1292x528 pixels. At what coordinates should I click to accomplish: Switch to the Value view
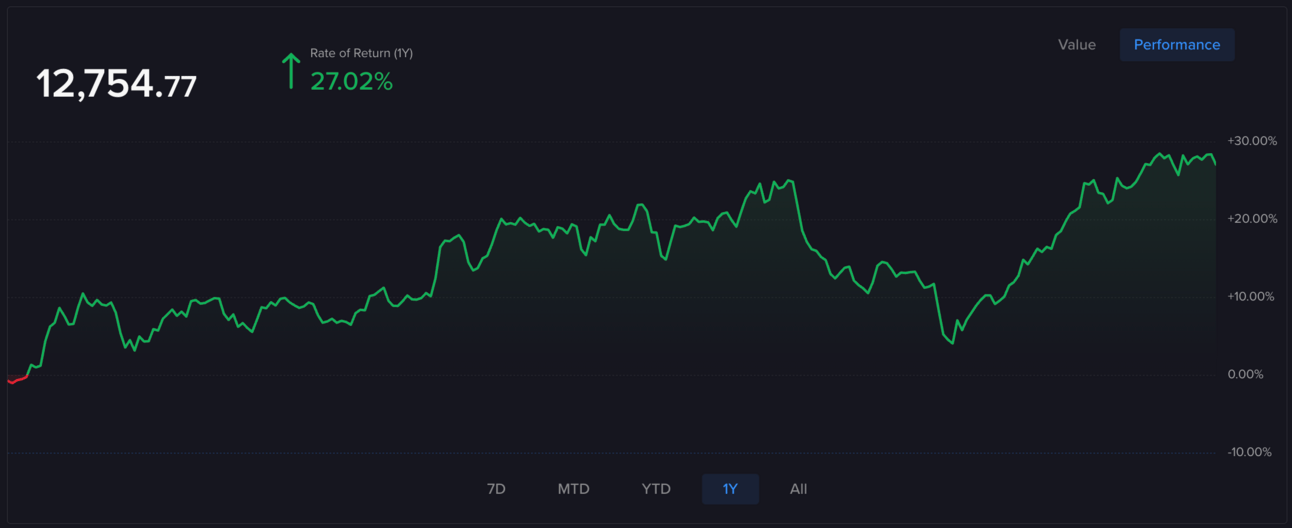(1077, 45)
